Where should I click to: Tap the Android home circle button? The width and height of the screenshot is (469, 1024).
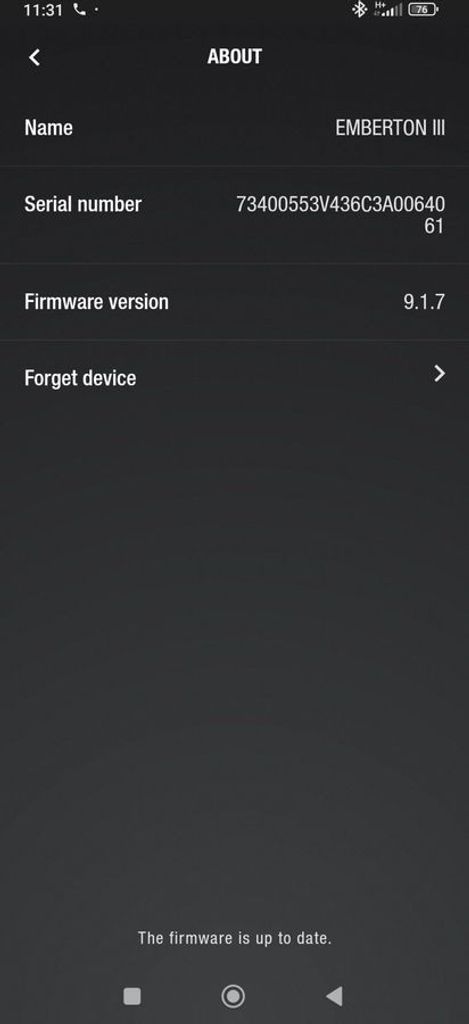tap(233, 996)
